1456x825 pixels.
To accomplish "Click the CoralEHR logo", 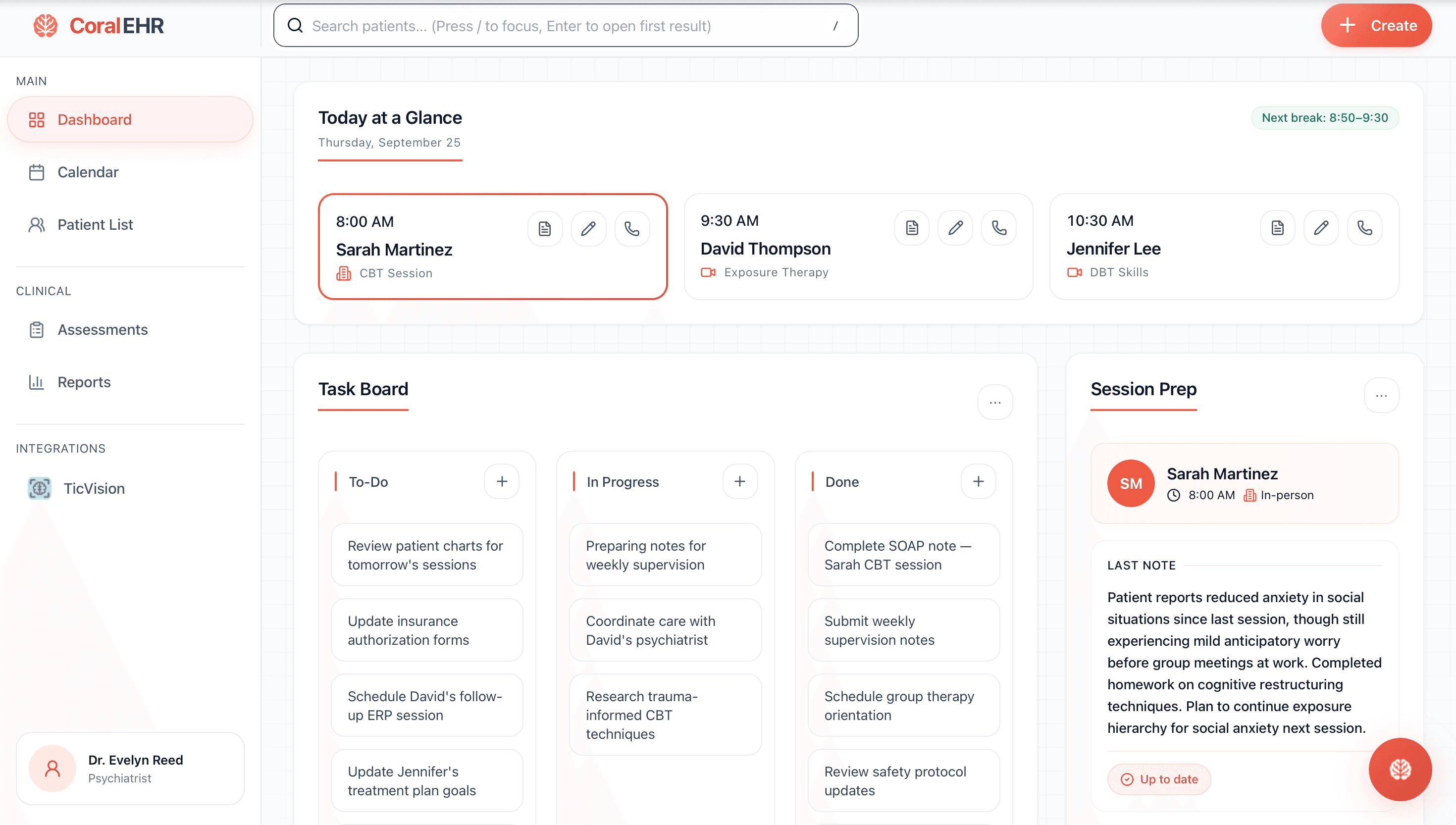I will coord(99,26).
